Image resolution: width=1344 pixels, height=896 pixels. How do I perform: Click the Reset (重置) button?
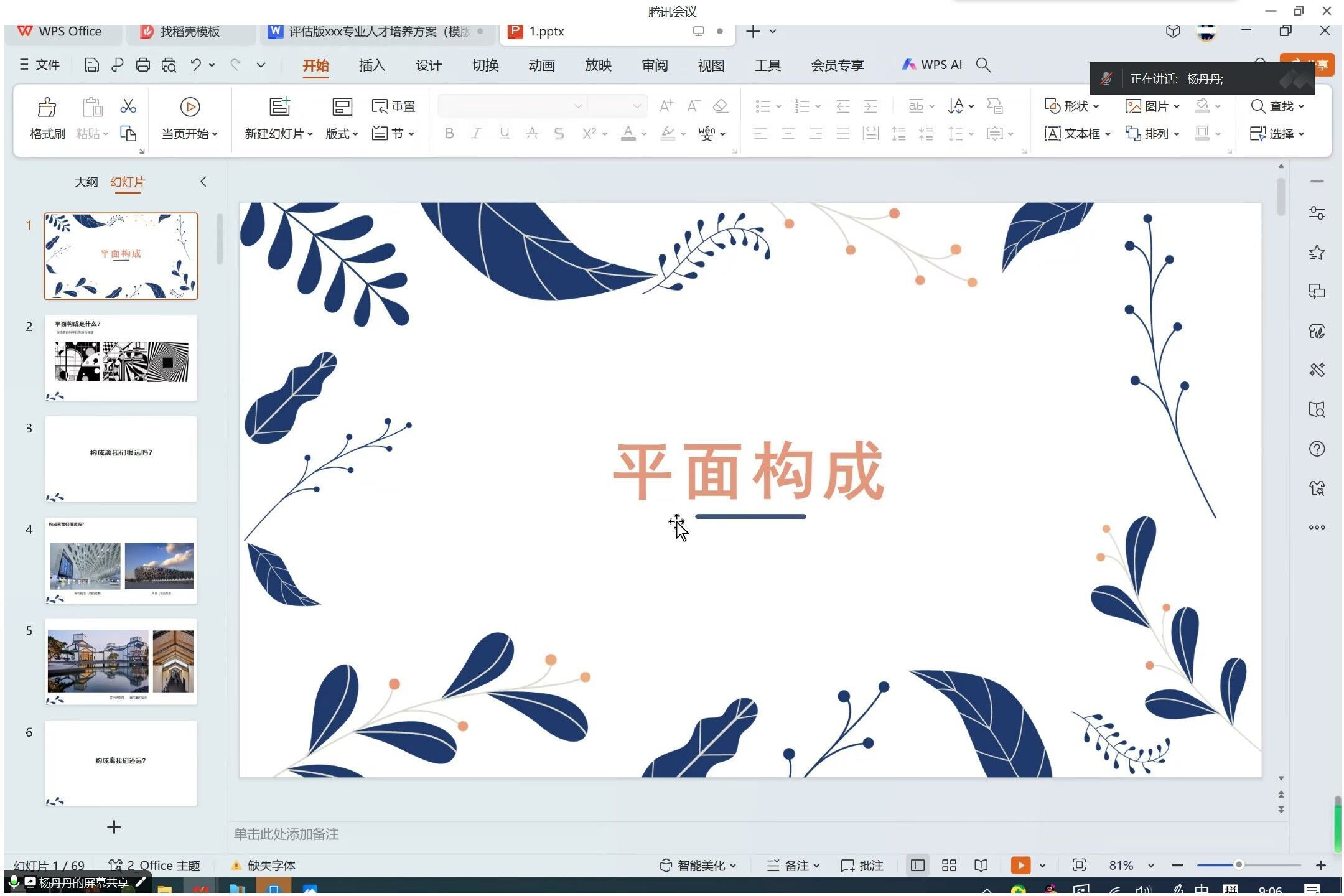[393, 106]
